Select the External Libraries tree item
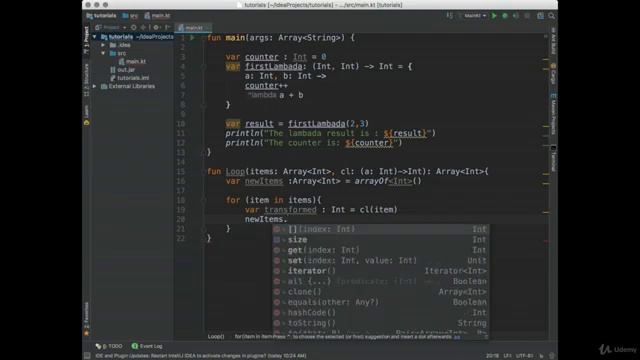Viewport: 640px width, 360px height. [128, 86]
